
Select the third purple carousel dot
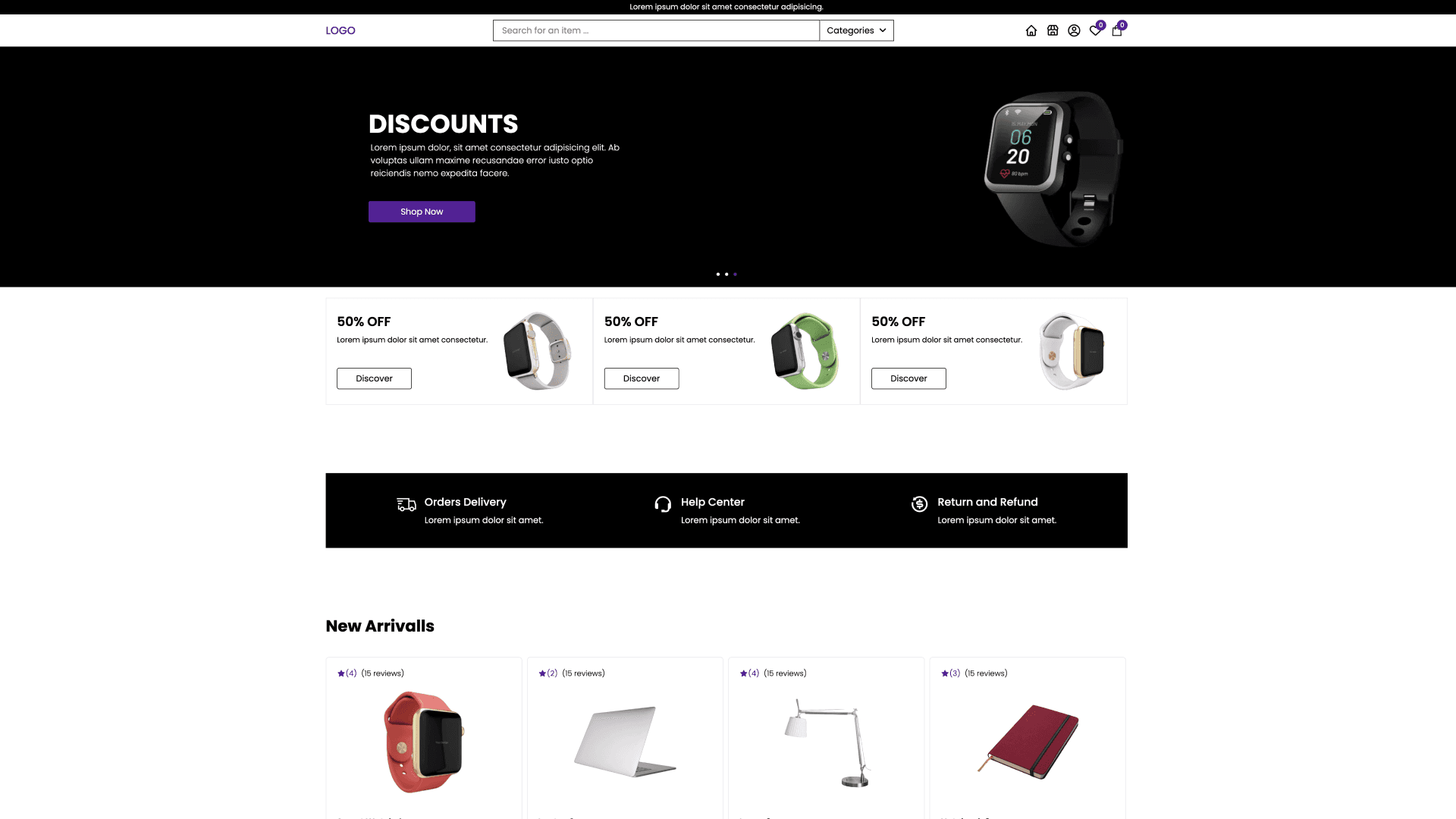tap(735, 275)
